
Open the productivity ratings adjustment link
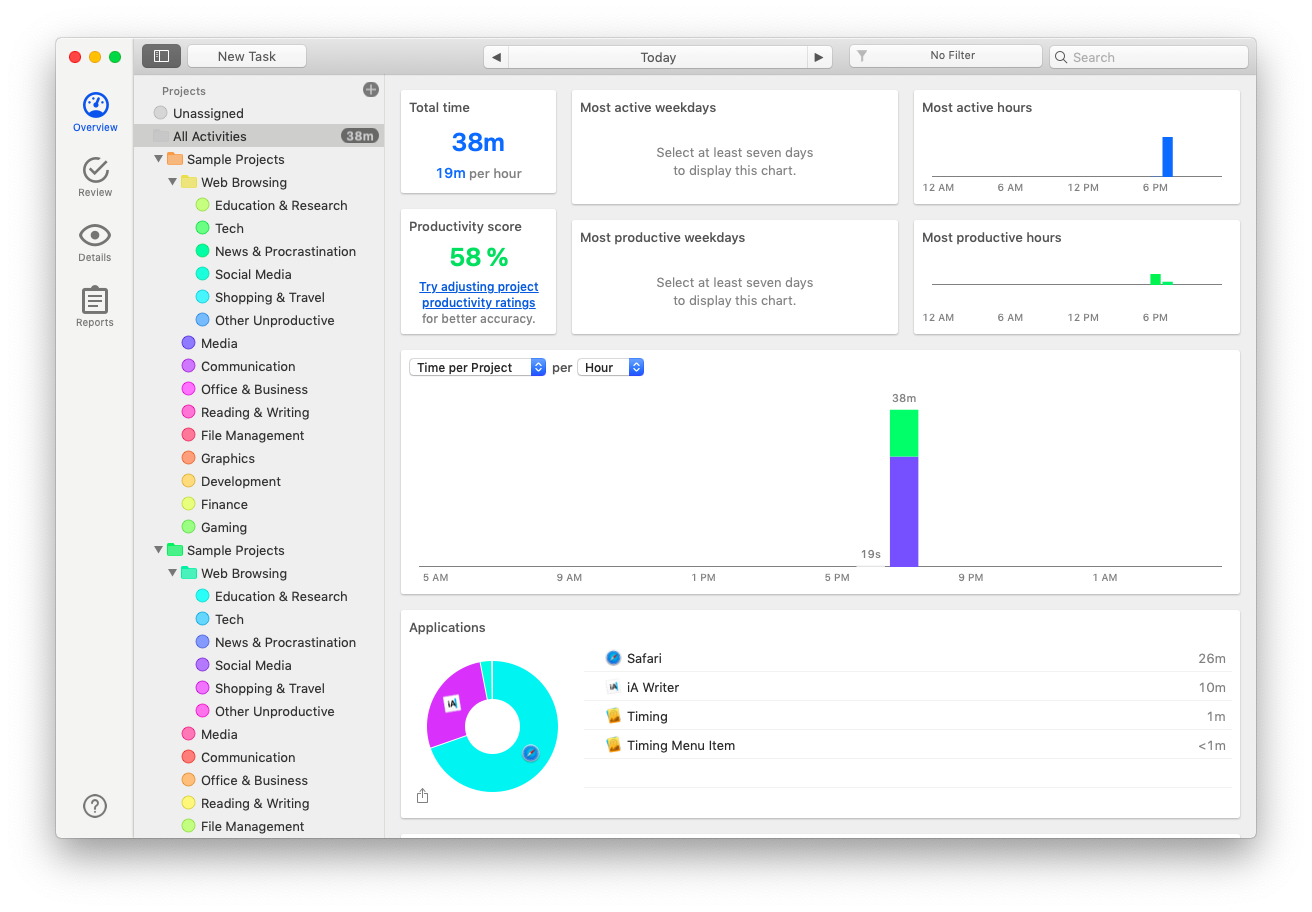pos(478,294)
